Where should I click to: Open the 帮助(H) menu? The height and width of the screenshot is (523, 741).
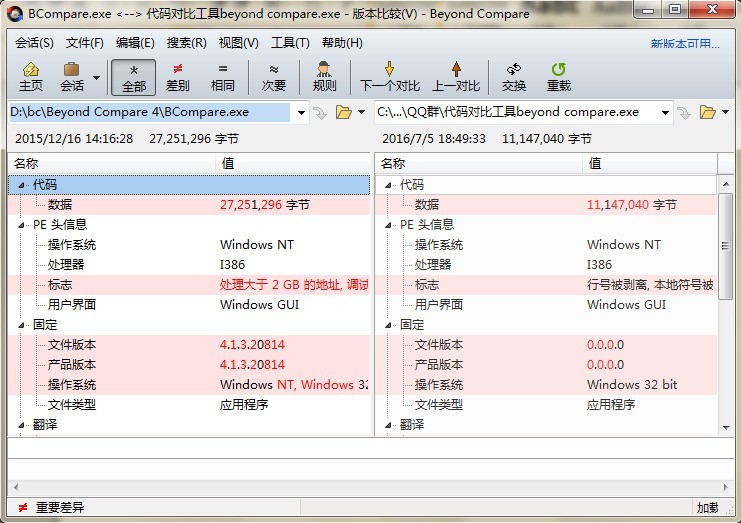point(342,43)
